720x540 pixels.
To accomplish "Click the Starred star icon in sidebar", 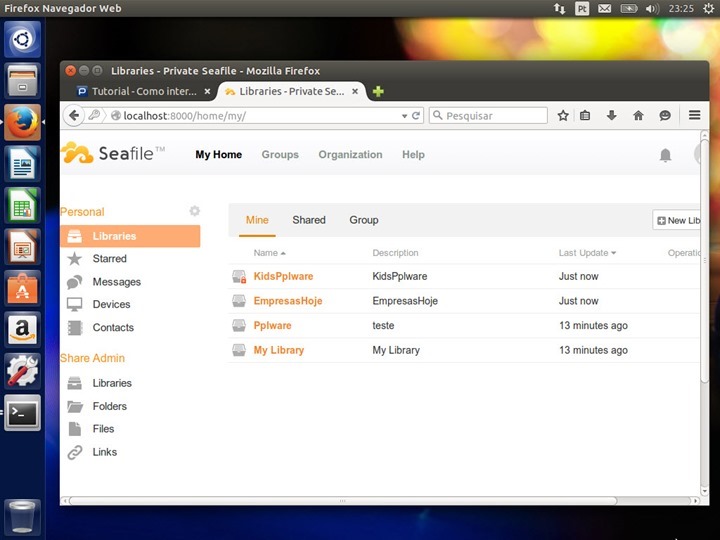I will [74, 259].
